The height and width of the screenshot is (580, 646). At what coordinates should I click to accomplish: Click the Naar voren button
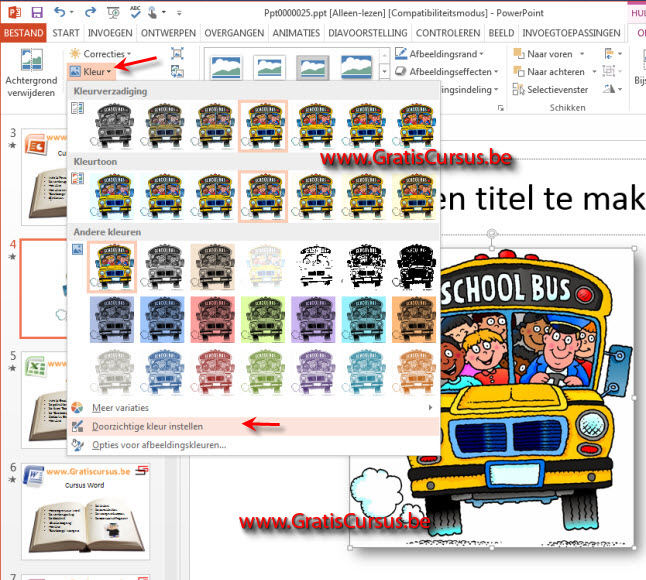pyautogui.click(x=544, y=54)
